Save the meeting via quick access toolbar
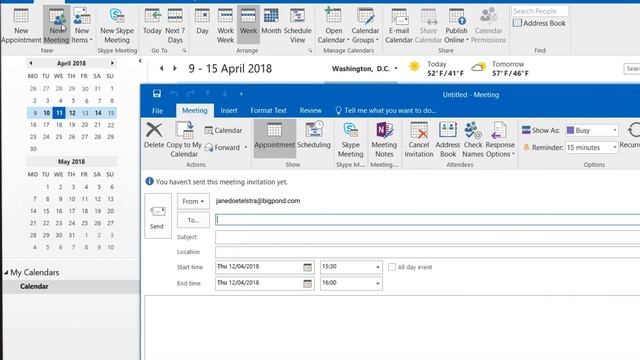 click(157, 94)
